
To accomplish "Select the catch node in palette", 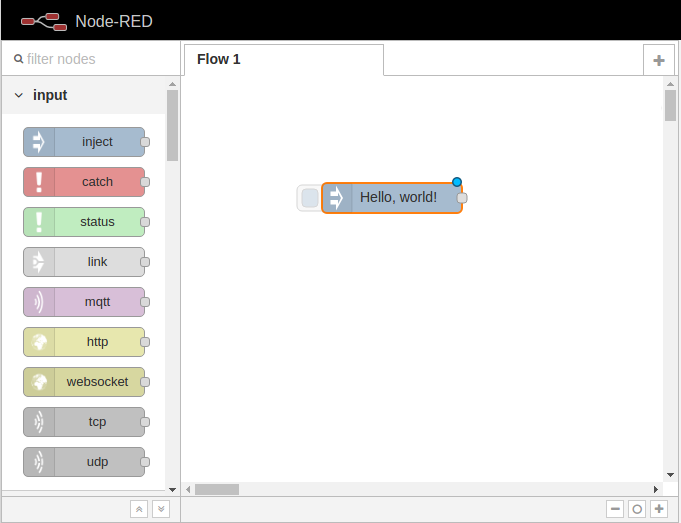I will (84, 182).
